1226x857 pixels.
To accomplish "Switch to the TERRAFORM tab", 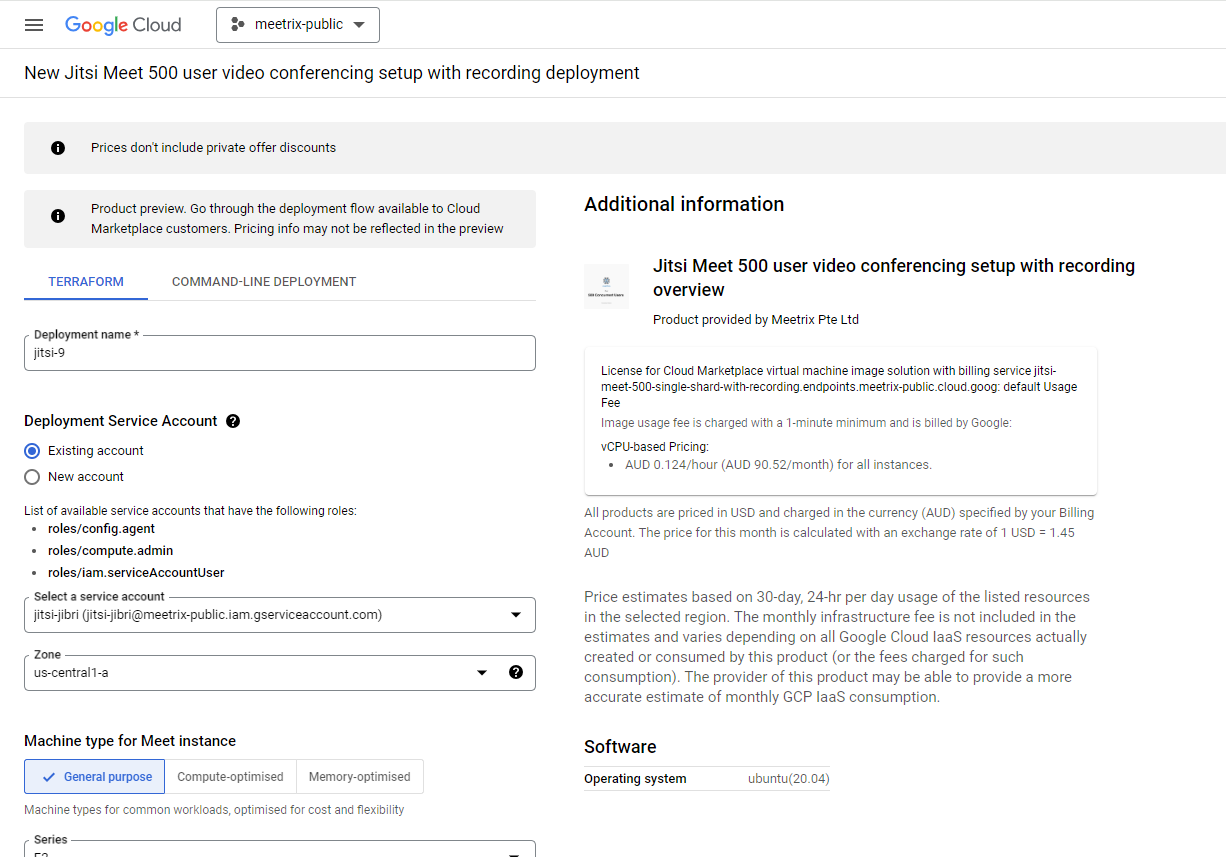I will click(x=86, y=282).
